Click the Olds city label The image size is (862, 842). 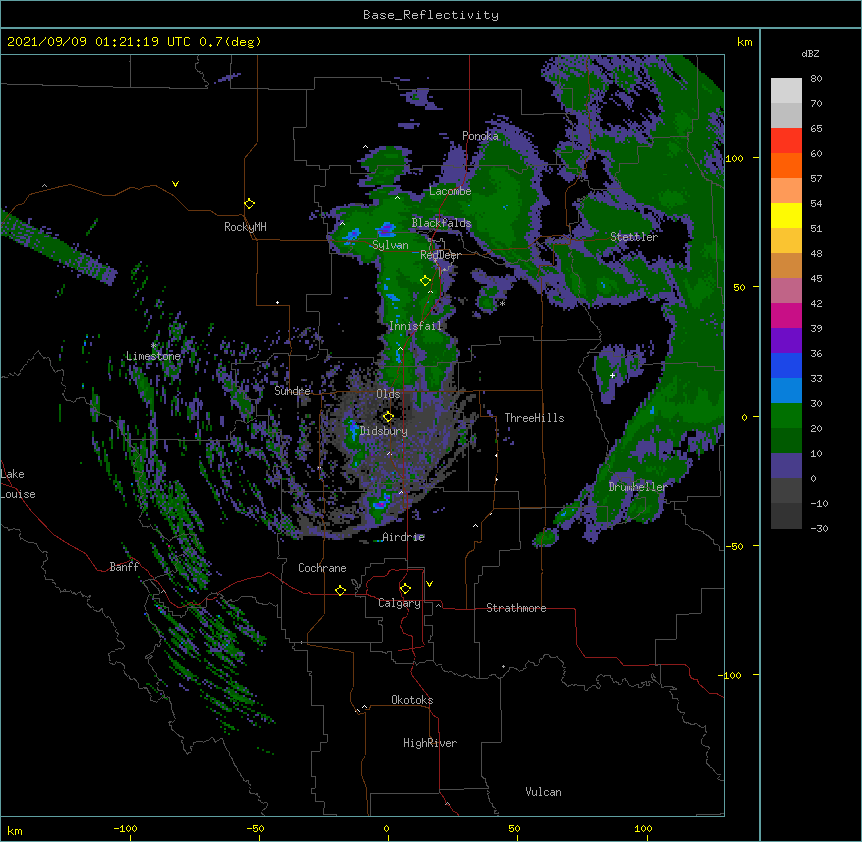(388, 394)
